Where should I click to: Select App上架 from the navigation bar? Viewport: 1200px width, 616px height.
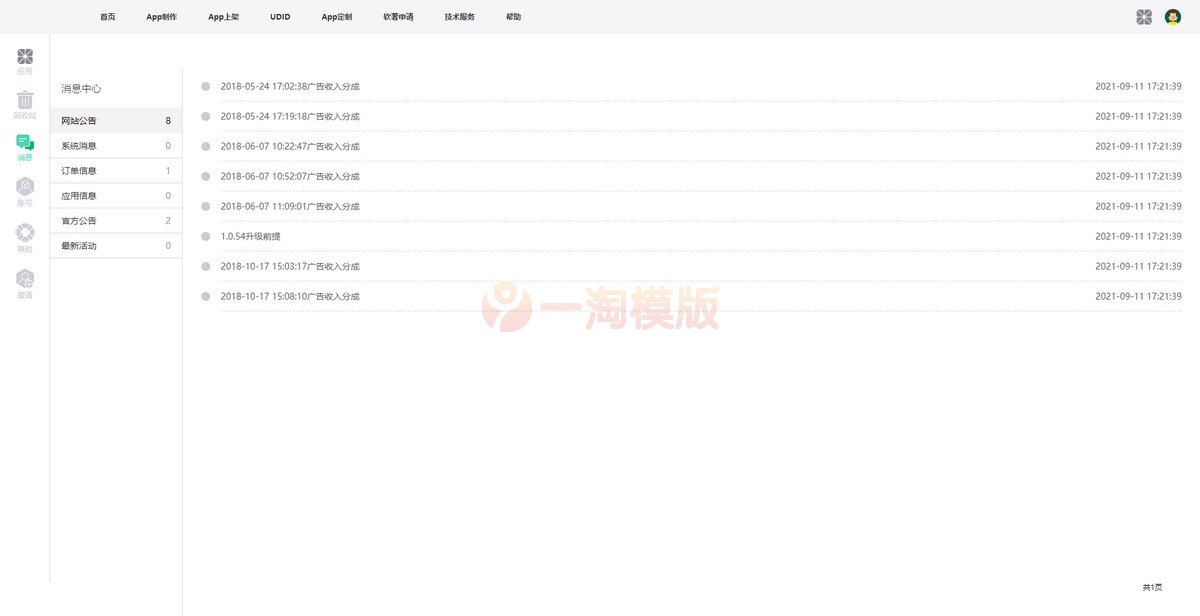(x=223, y=16)
